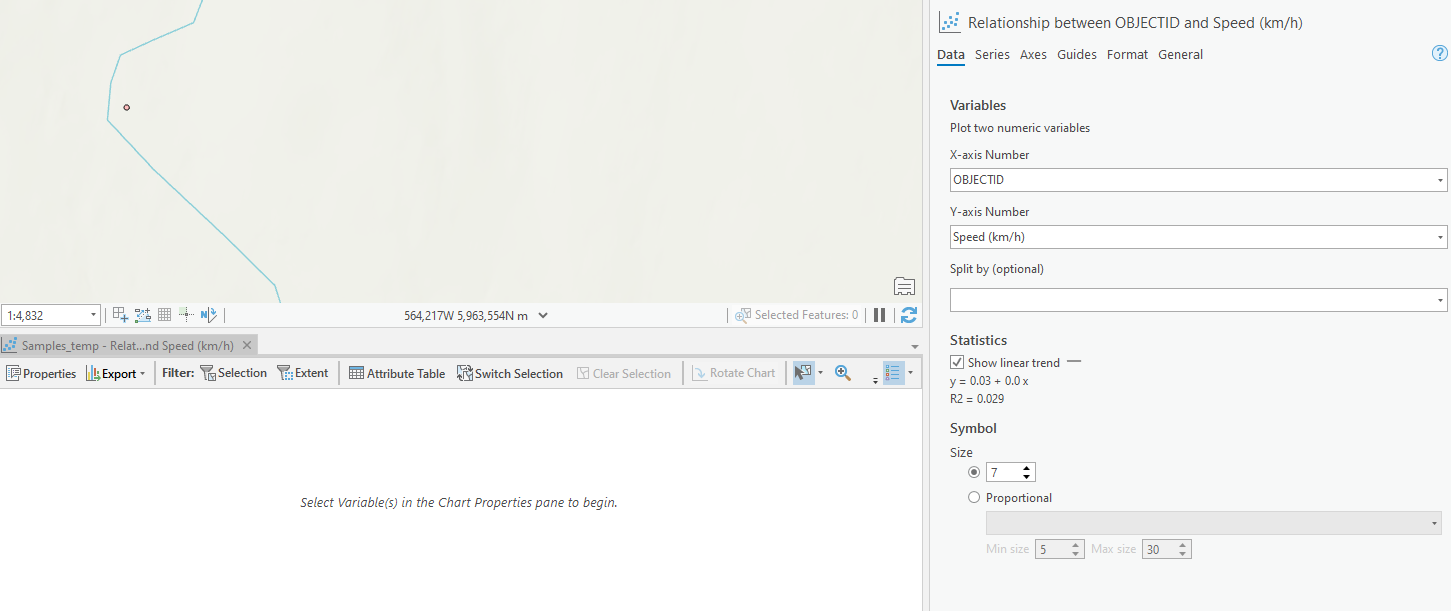The width and height of the screenshot is (1451, 611).
Task: Increase symbol Size using the stepper
Action: point(1028,467)
